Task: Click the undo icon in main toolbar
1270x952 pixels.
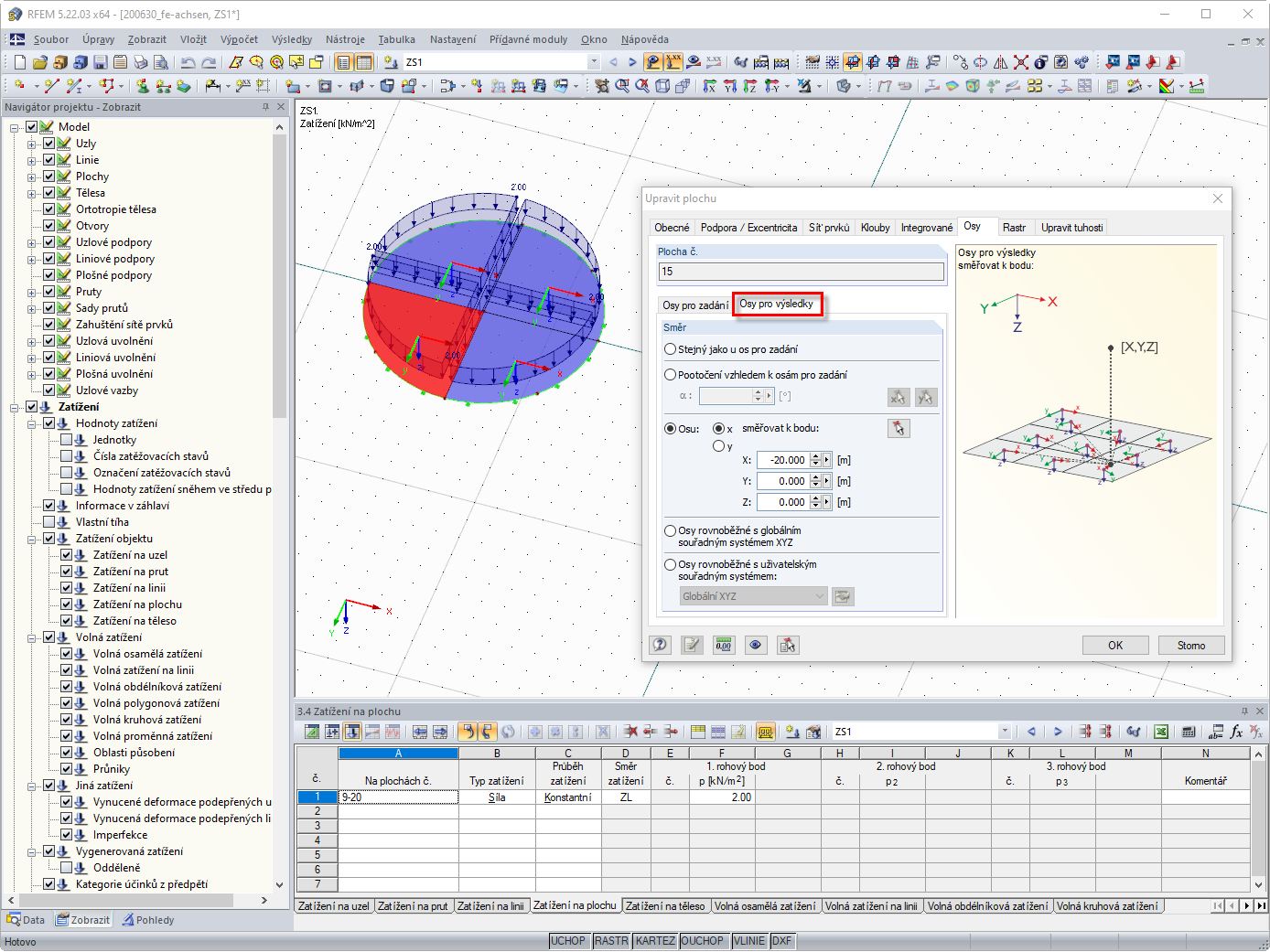Action: coord(188,62)
